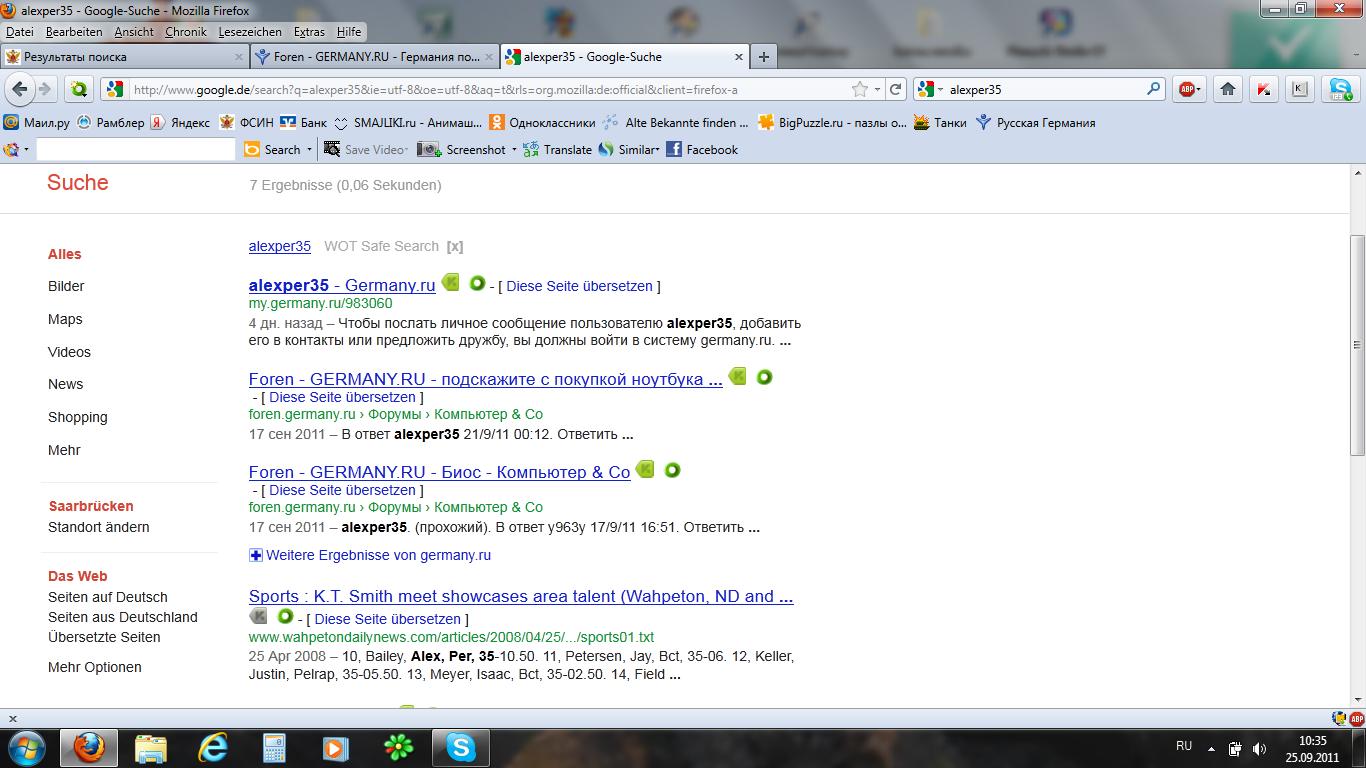
Task: Open the Screenshot button dropdown arrow
Action: tap(514, 149)
